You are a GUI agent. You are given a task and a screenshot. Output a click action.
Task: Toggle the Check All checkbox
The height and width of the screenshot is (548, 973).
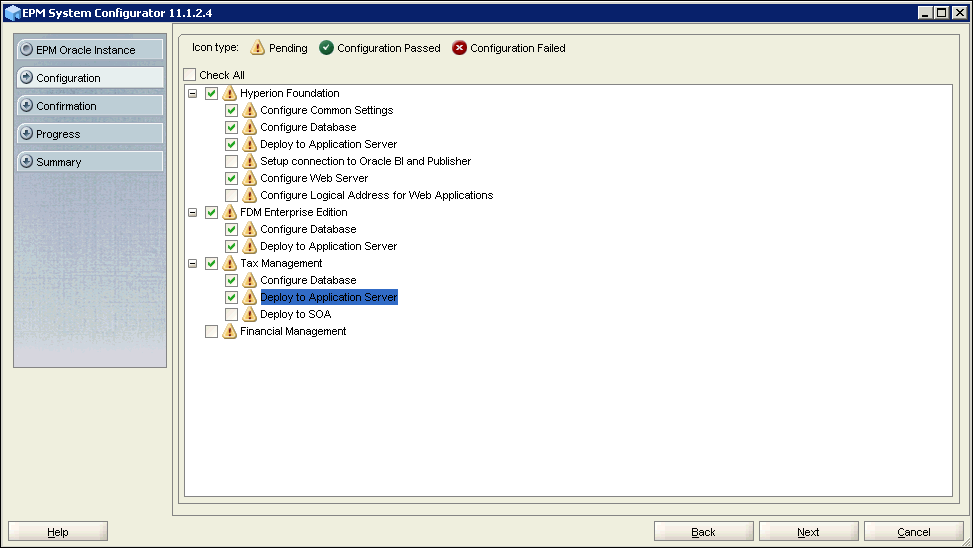point(190,74)
